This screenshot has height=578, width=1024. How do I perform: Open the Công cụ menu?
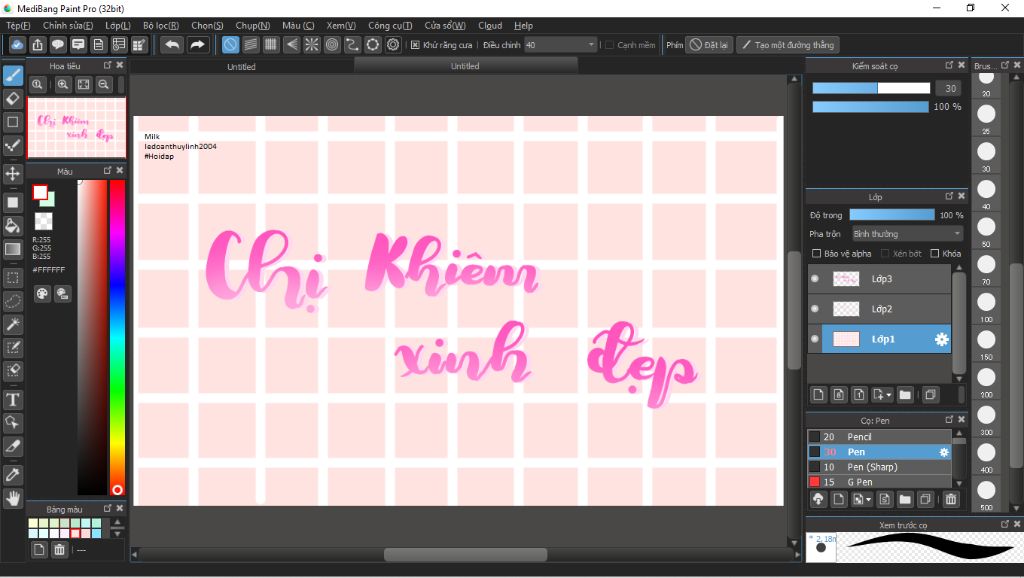(x=390, y=25)
